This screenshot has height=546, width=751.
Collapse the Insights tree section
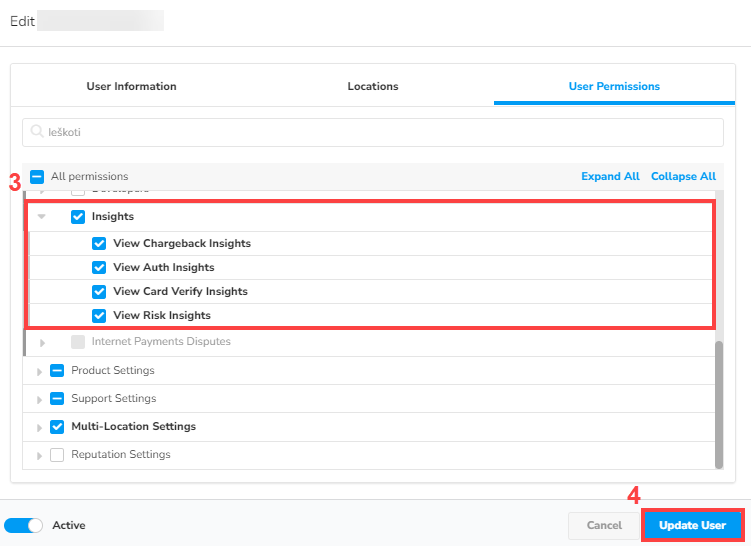42,216
